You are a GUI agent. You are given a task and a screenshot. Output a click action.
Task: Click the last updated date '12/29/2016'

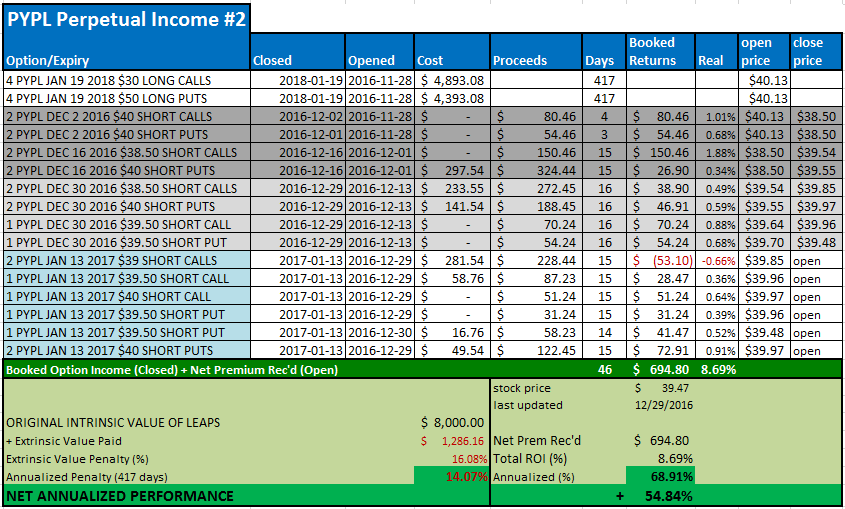coord(664,405)
